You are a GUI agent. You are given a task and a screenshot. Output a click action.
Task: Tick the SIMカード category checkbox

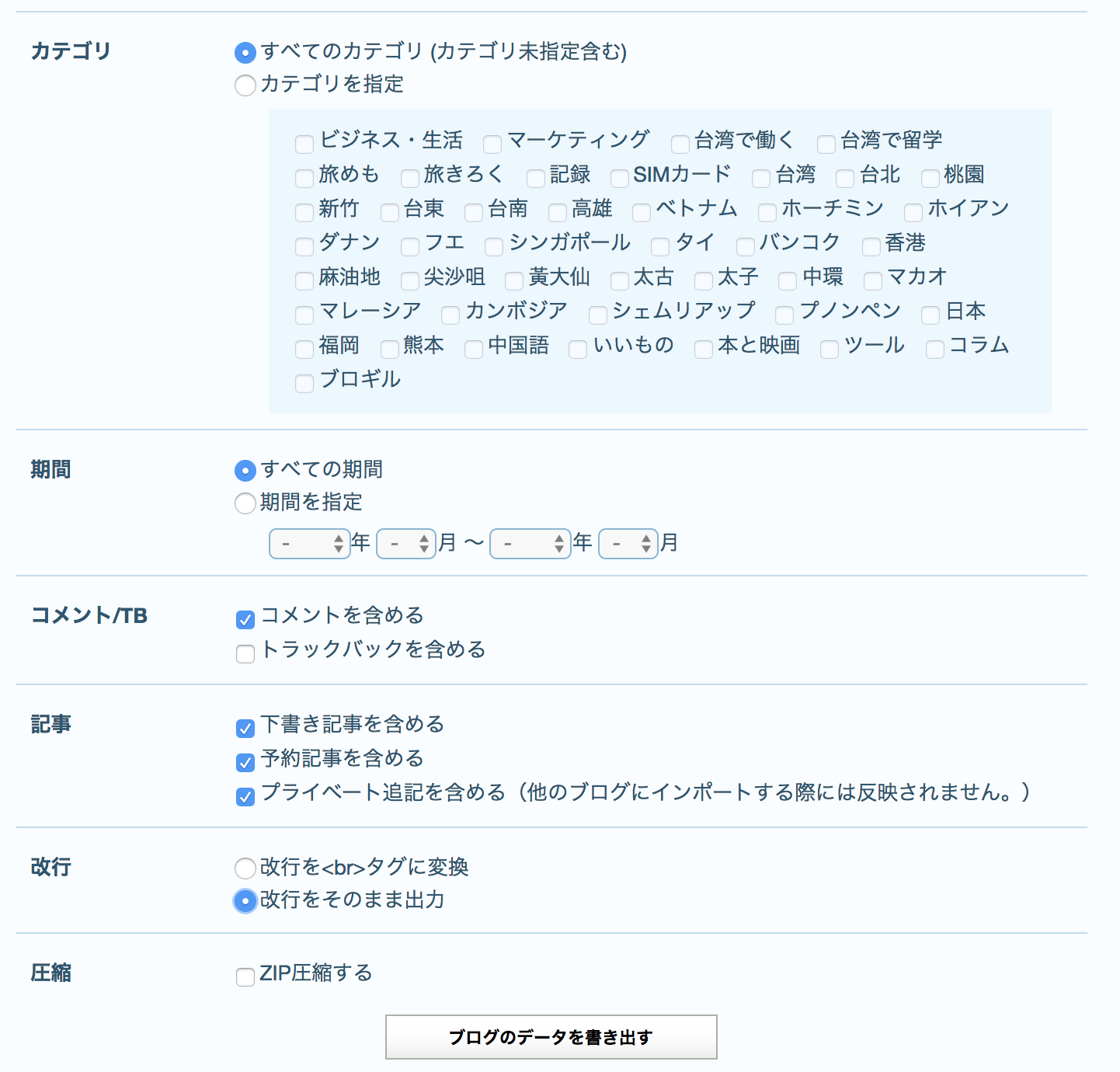619,178
